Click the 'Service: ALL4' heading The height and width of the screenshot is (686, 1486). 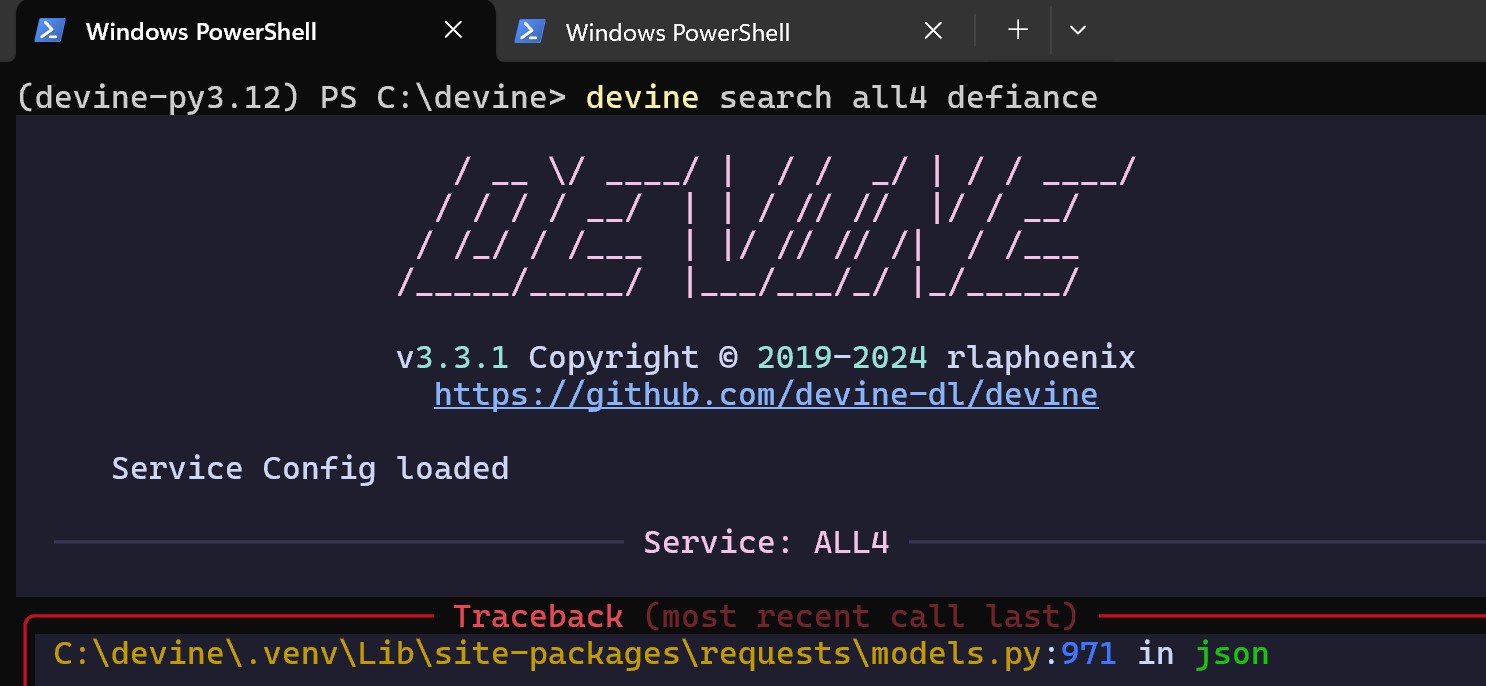766,543
